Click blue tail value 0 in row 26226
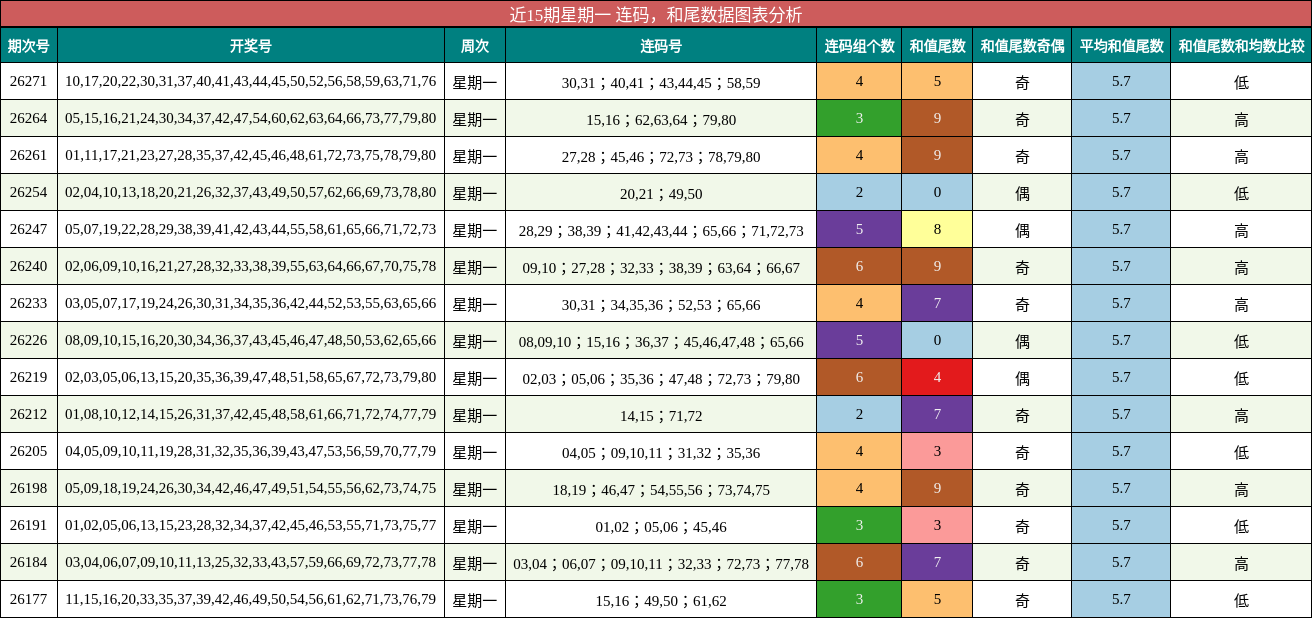Viewport: 1312px width, 618px height. [x=937, y=340]
